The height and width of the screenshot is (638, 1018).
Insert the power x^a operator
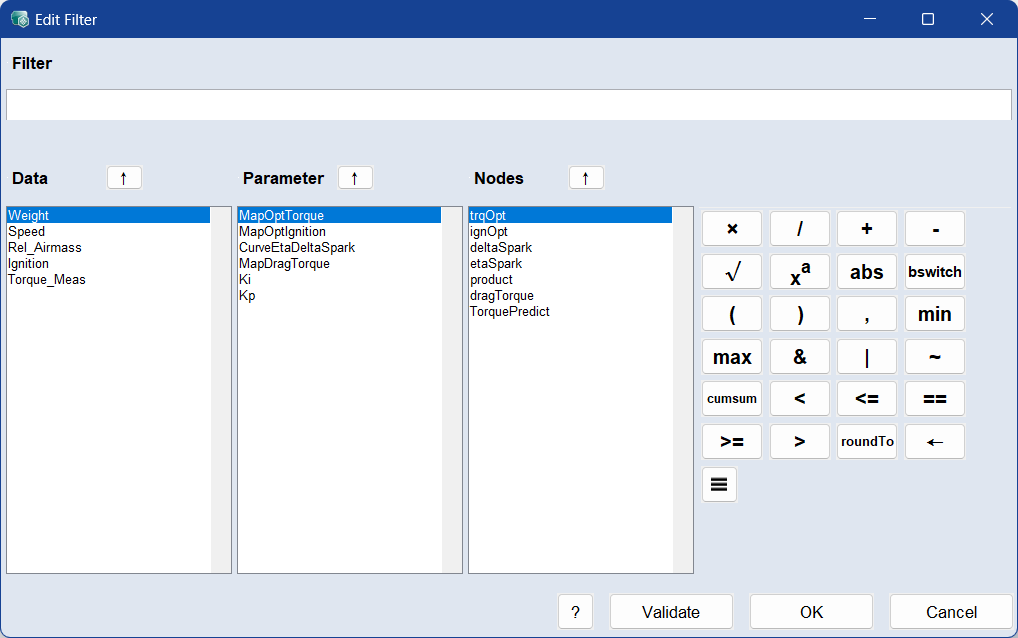tap(799, 271)
